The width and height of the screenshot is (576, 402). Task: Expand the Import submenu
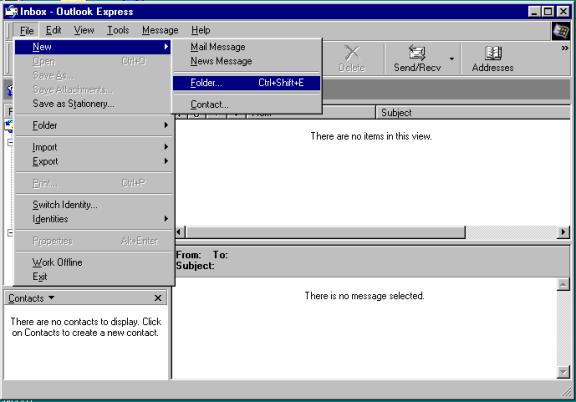tap(93, 147)
